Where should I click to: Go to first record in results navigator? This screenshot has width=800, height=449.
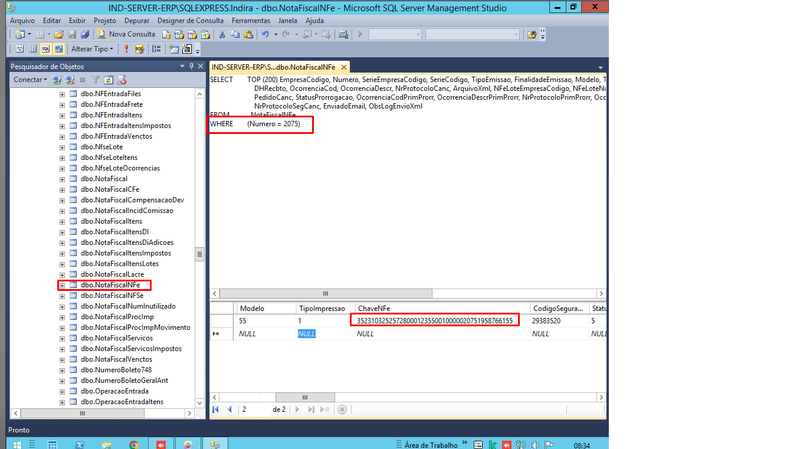215,409
